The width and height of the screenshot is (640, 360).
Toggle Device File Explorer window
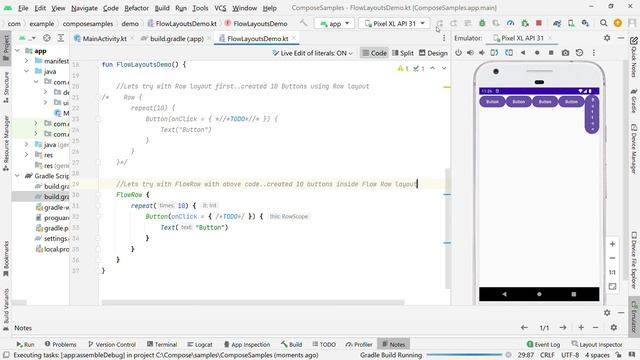634,260
